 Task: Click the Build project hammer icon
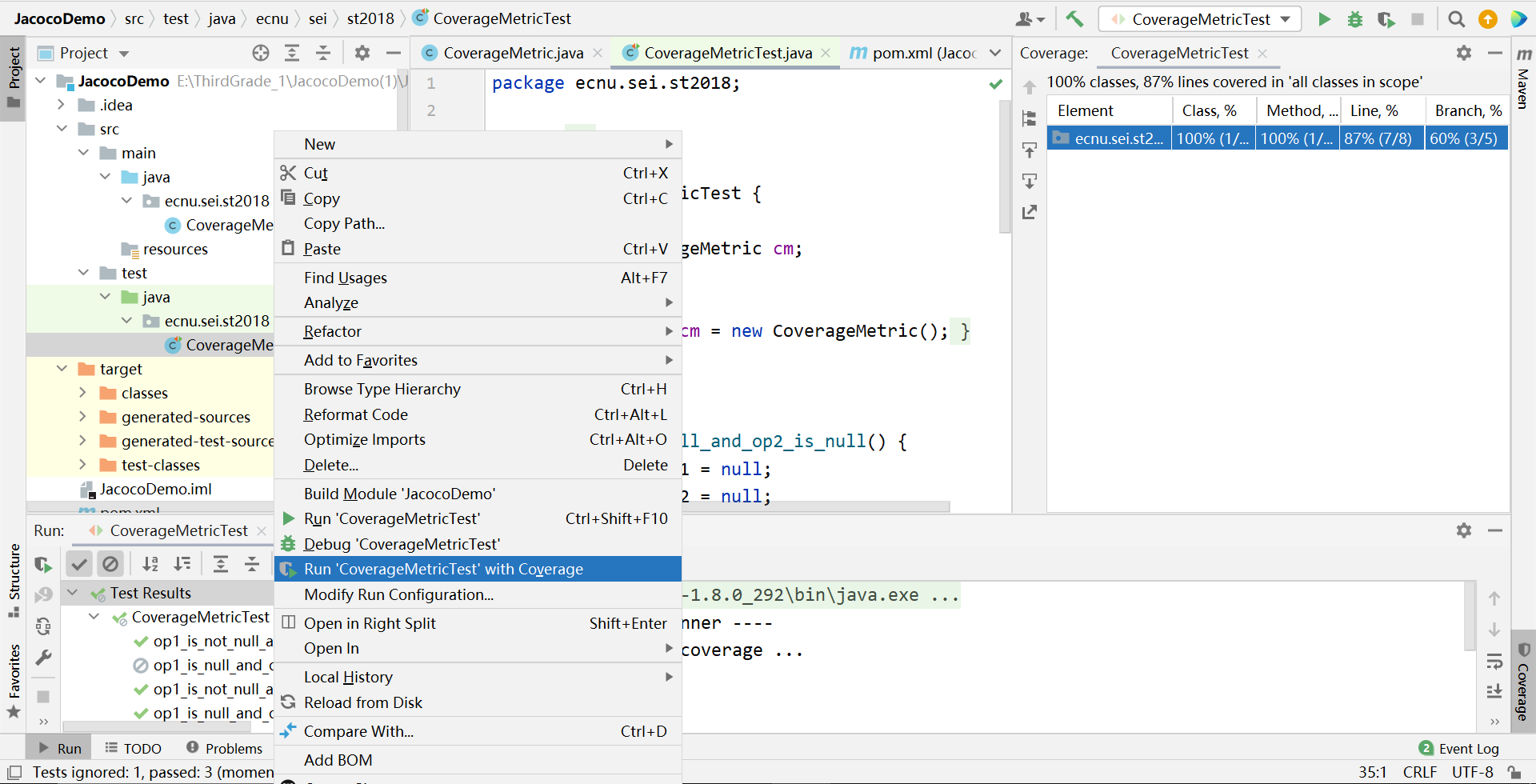click(1074, 18)
